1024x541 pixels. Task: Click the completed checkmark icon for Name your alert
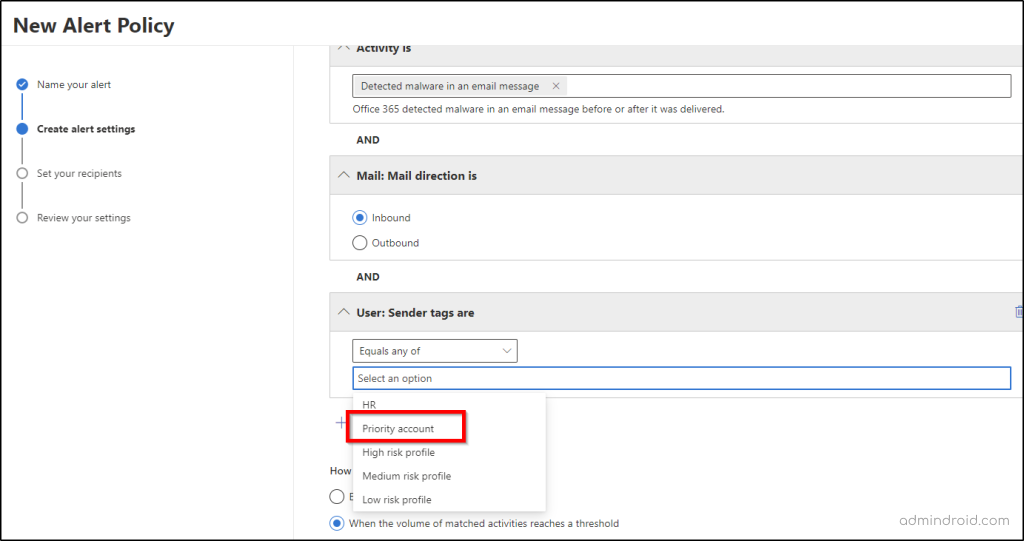pos(22,84)
